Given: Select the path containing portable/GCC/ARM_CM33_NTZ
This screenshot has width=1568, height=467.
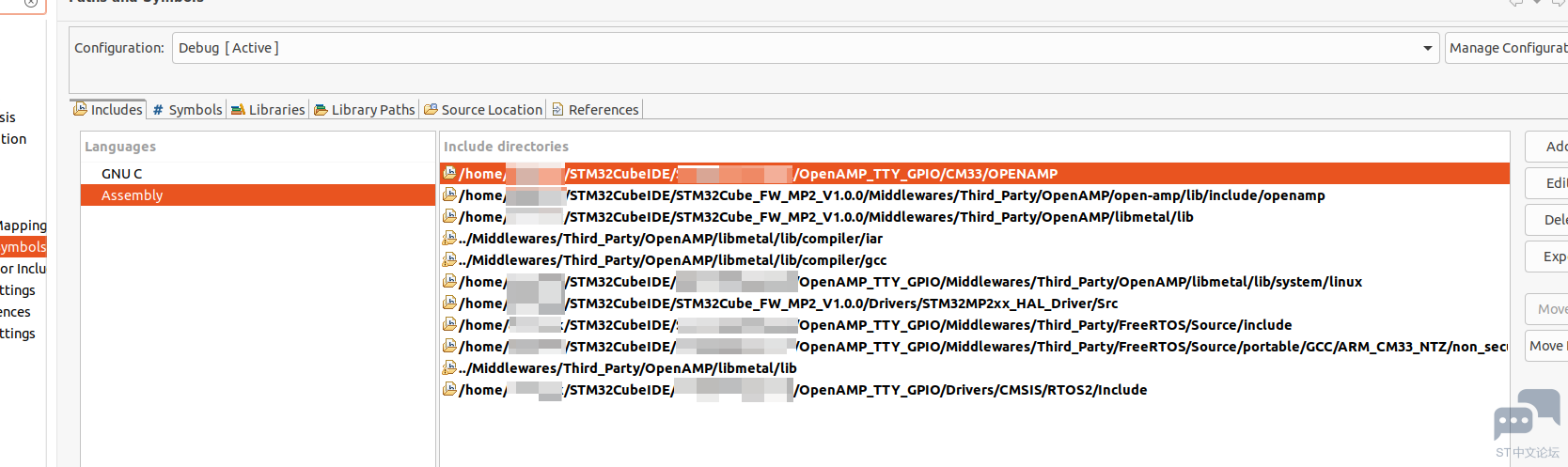Looking at the screenshot, I should pos(975,347).
